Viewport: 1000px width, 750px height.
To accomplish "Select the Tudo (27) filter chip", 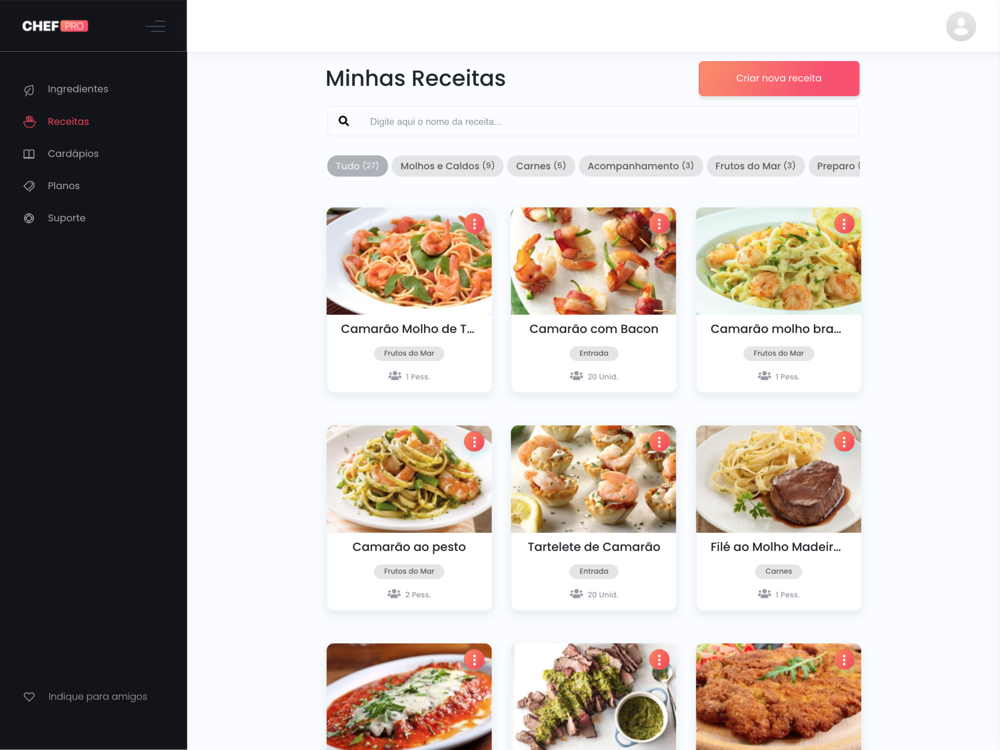I will [357, 166].
